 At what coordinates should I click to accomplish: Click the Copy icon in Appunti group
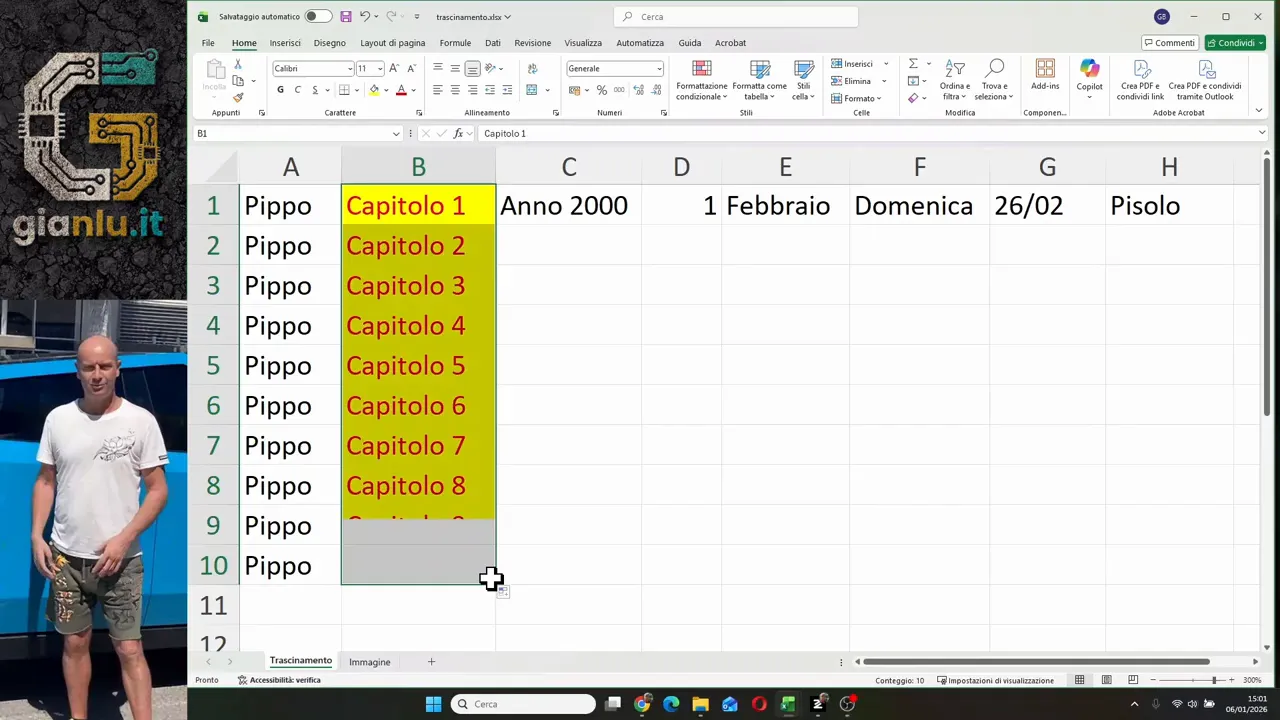point(238,80)
